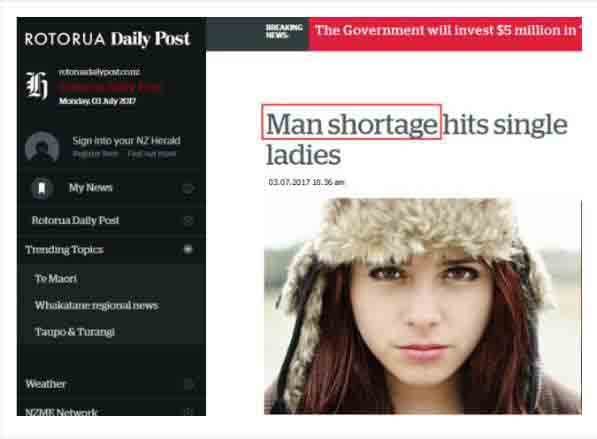This screenshot has width=597, height=439.
Task: Click the Man shortage headline text
Action: pos(351,124)
